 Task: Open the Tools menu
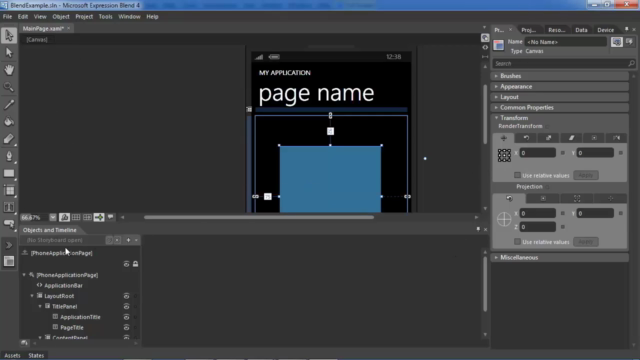(105, 17)
